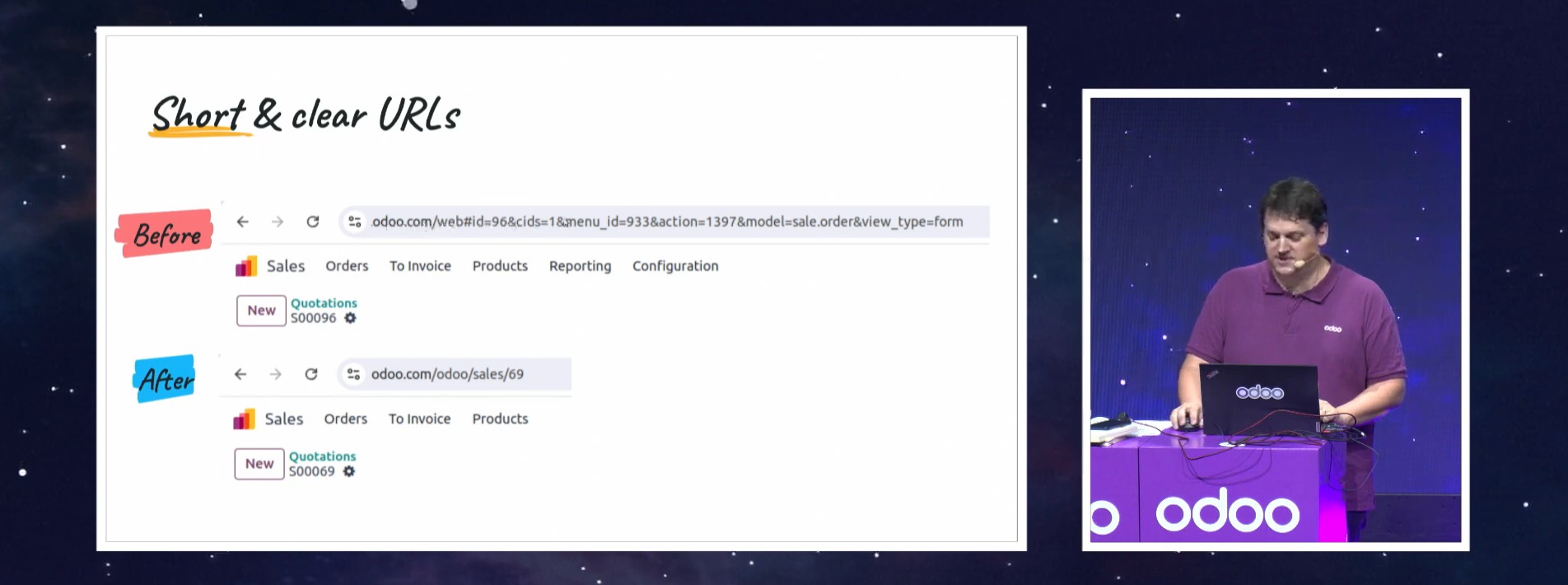Select the S00069 record name

coord(311,471)
